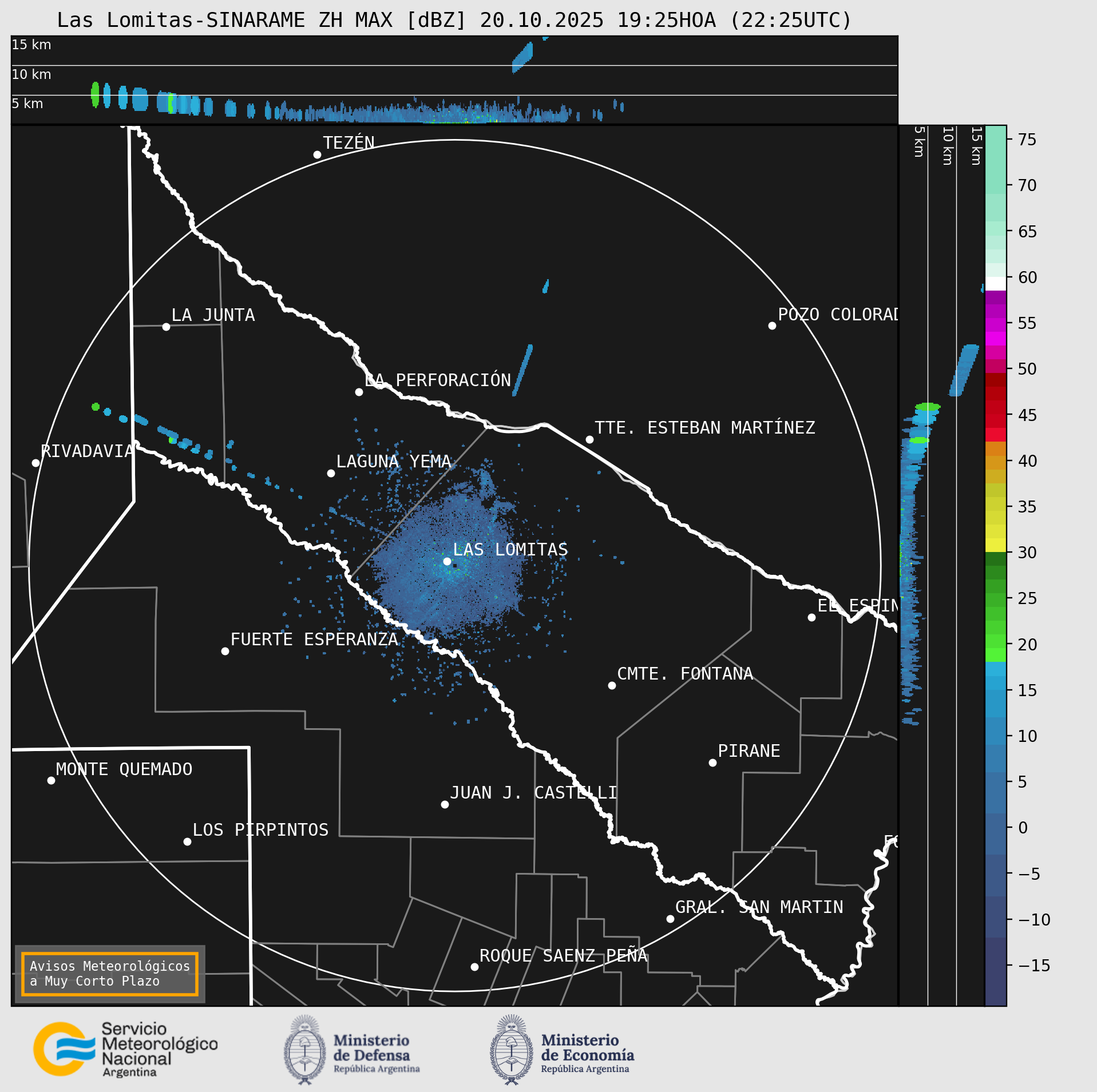Click the 'GRAL. SAN MARTIN' map label
Viewport: 1097px width, 1092px height.
759,907
